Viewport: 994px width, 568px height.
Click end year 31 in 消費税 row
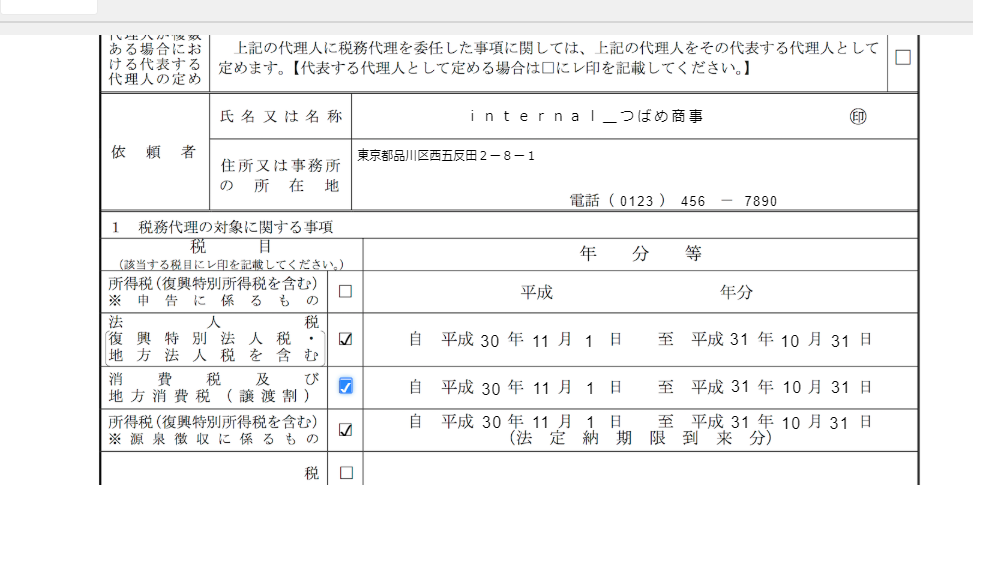[740, 387]
